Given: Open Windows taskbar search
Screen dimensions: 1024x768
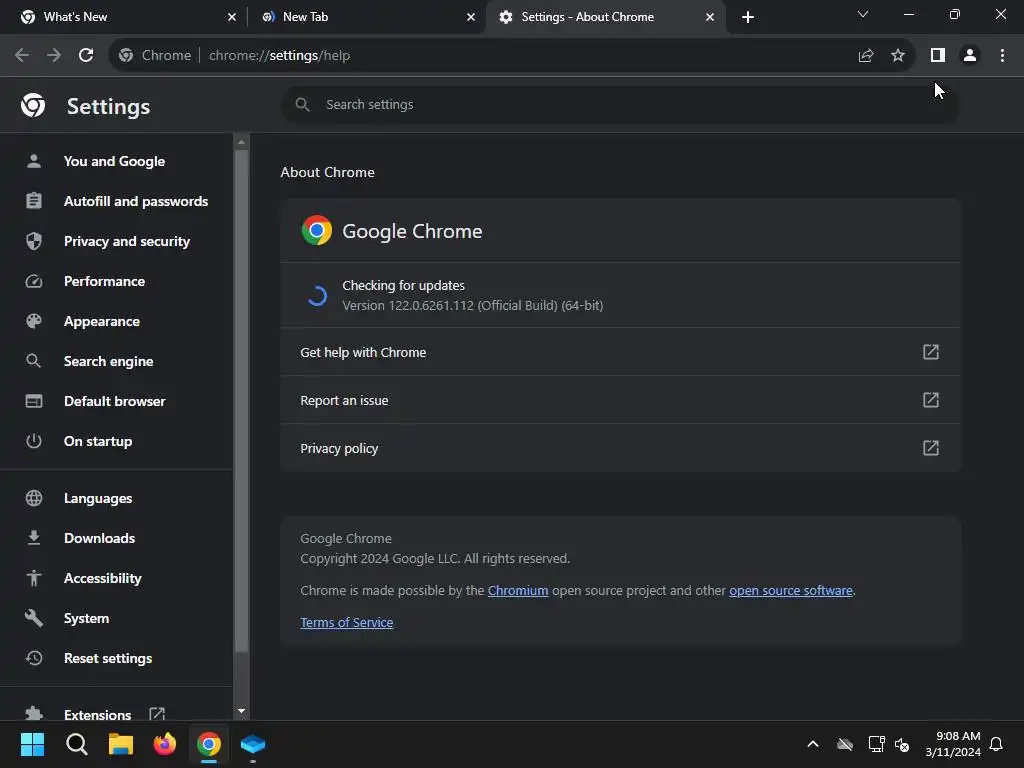Looking at the screenshot, I should (x=76, y=744).
